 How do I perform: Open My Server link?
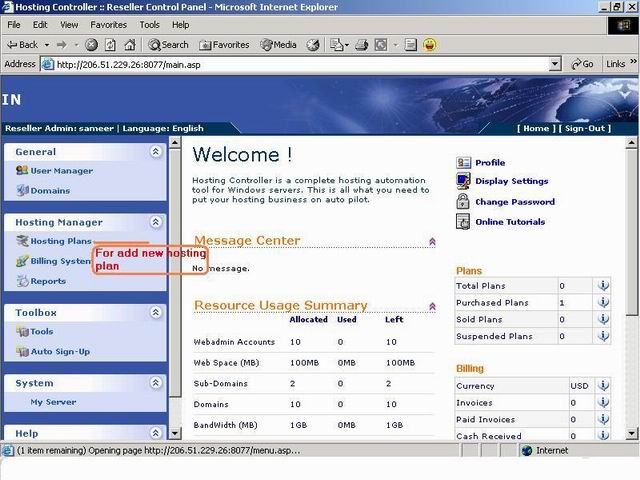[53, 402]
